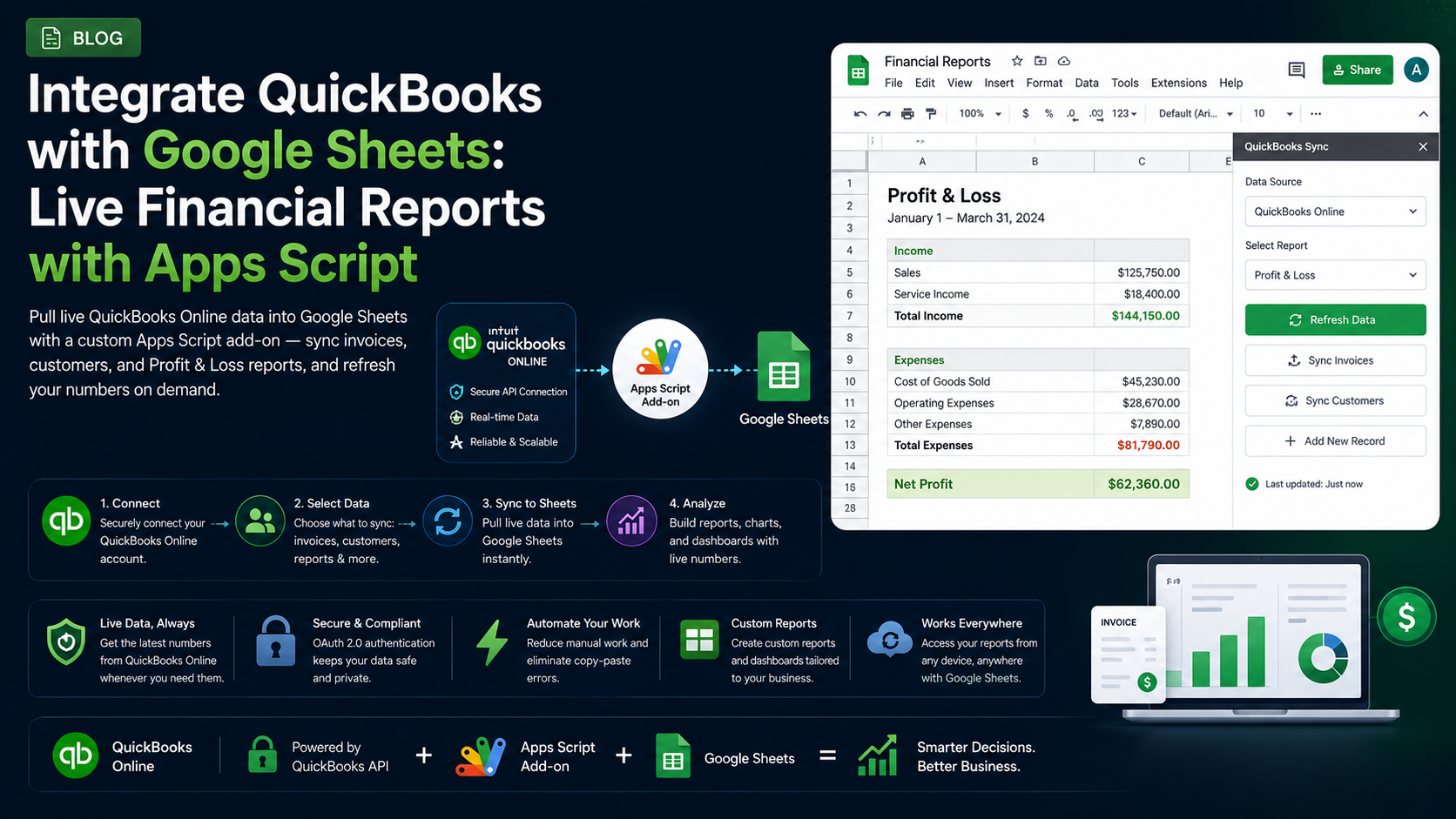Click the green Share button
1456x819 pixels.
pyautogui.click(x=1358, y=70)
